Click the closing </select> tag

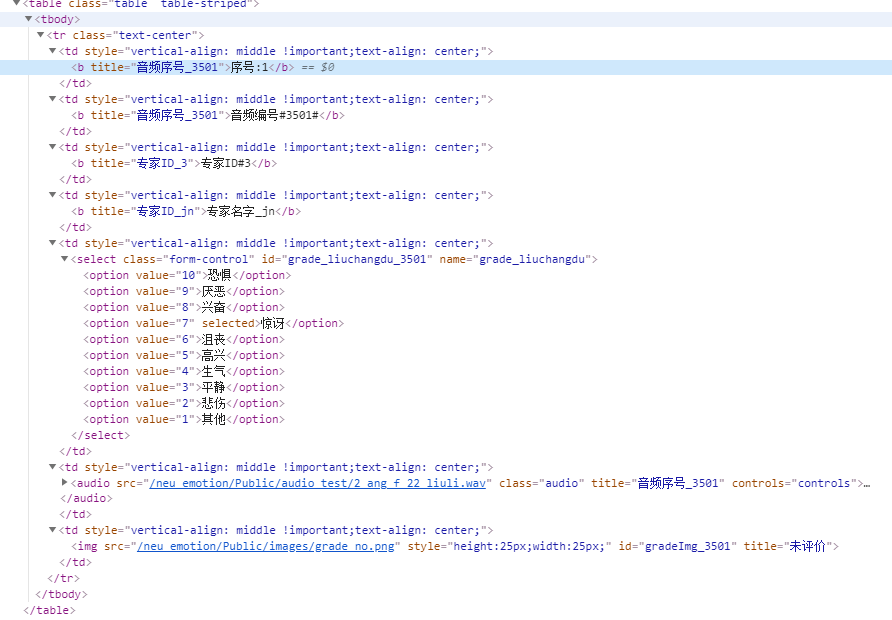click(x=101, y=435)
